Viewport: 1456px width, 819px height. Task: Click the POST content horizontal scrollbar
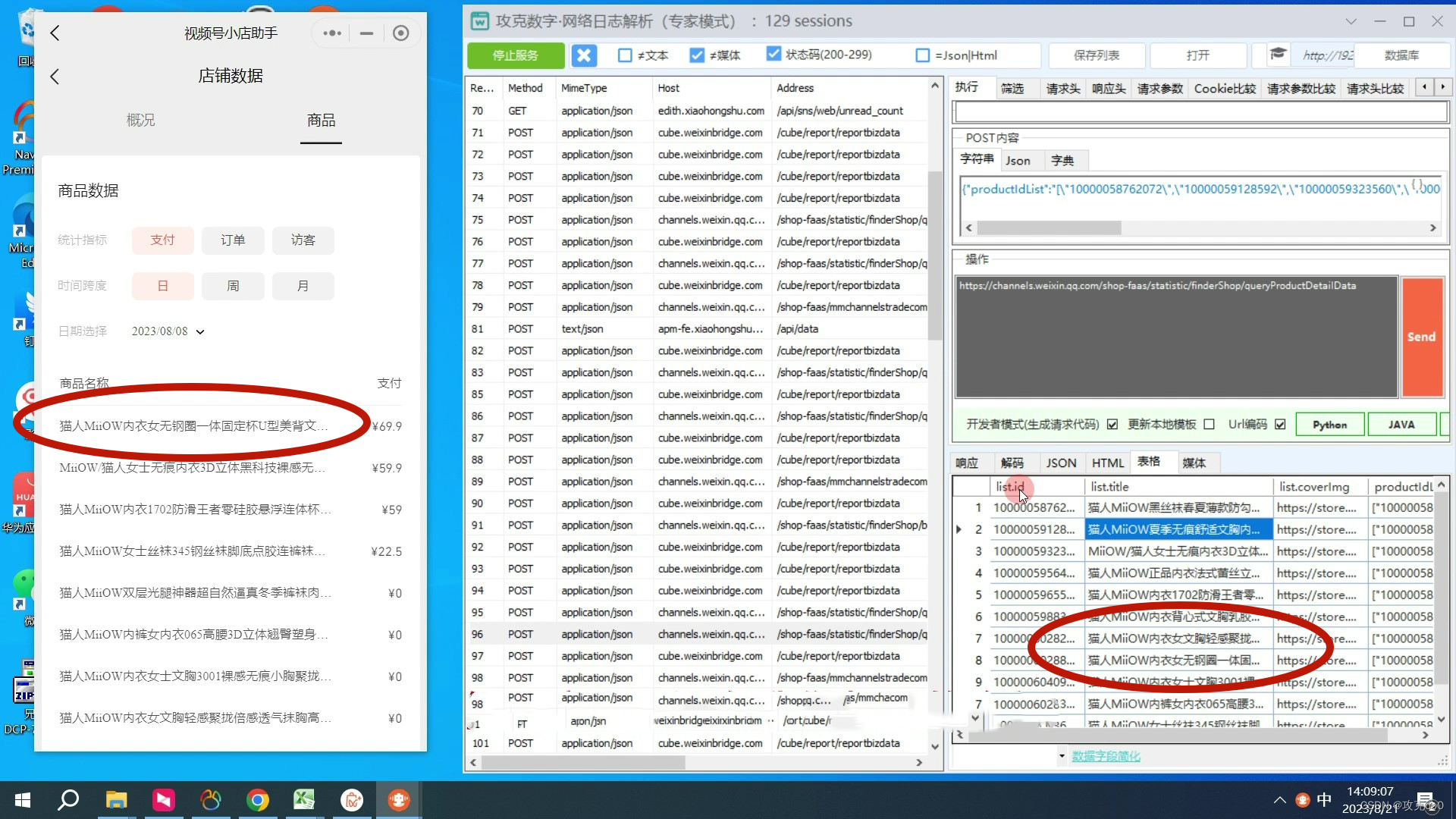[1048, 227]
